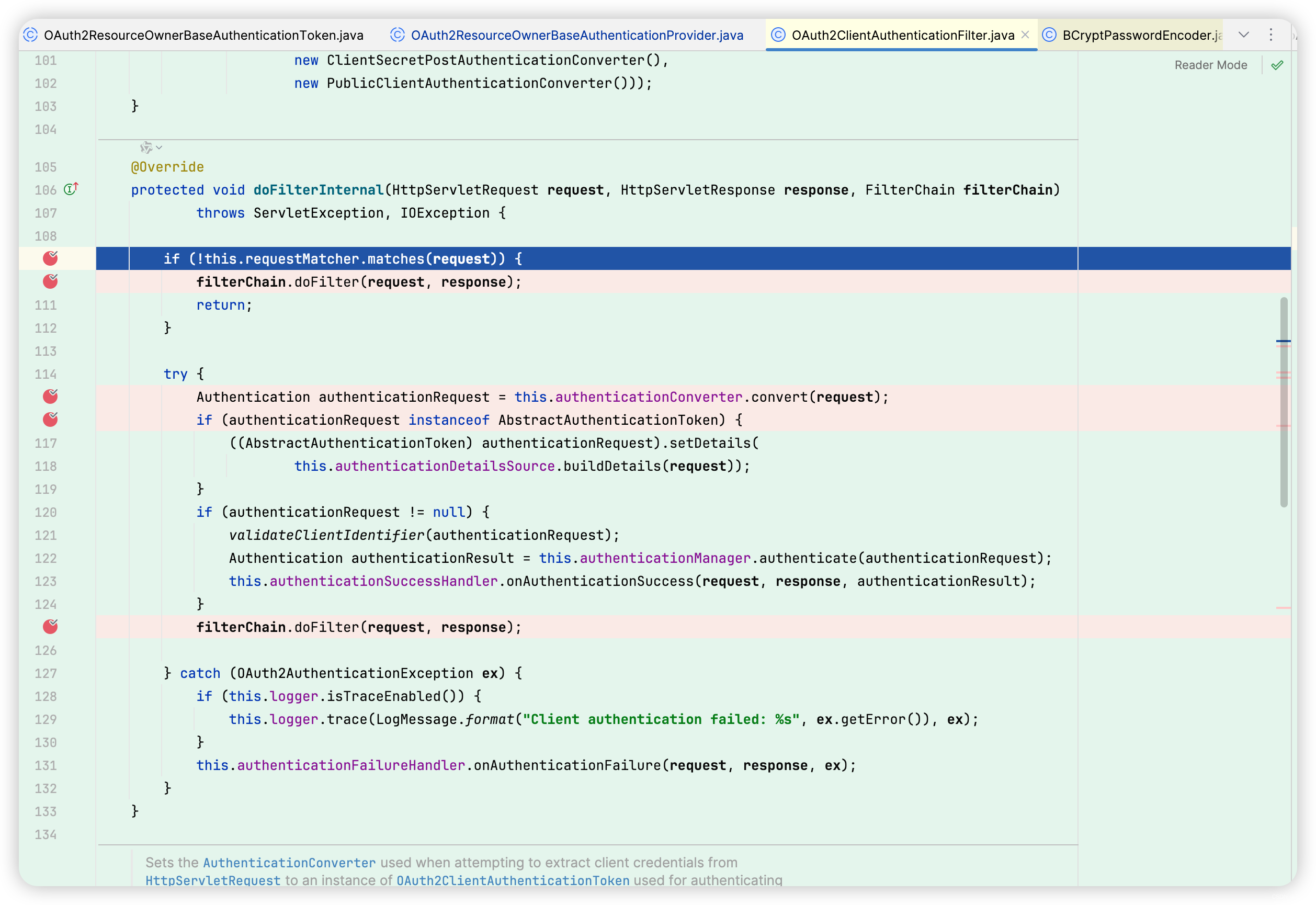Open HttpServletRequest doc link
Viewport: 1316px width, 905px height.
(x=213, y=880)
